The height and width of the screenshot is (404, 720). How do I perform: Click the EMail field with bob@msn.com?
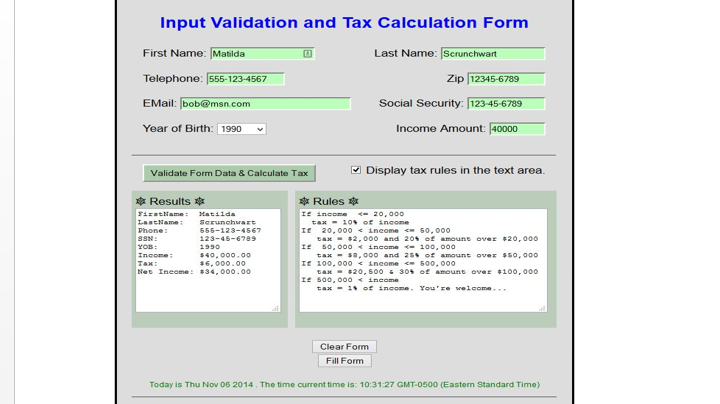(265, 104)
